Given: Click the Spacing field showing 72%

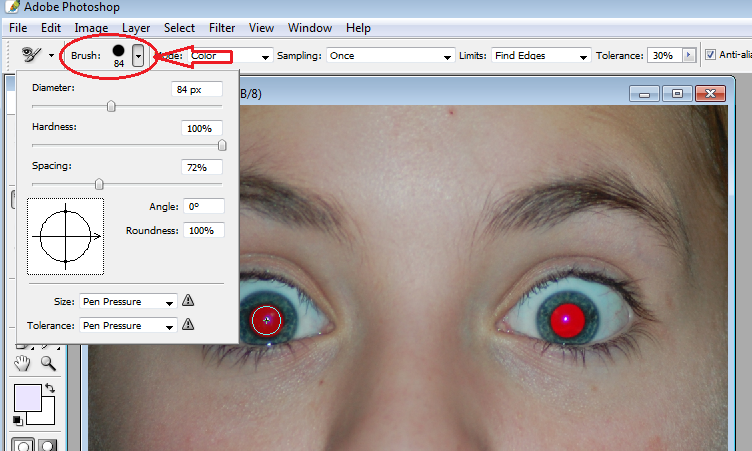Looking at the screenshot, I should pos(201,167).
